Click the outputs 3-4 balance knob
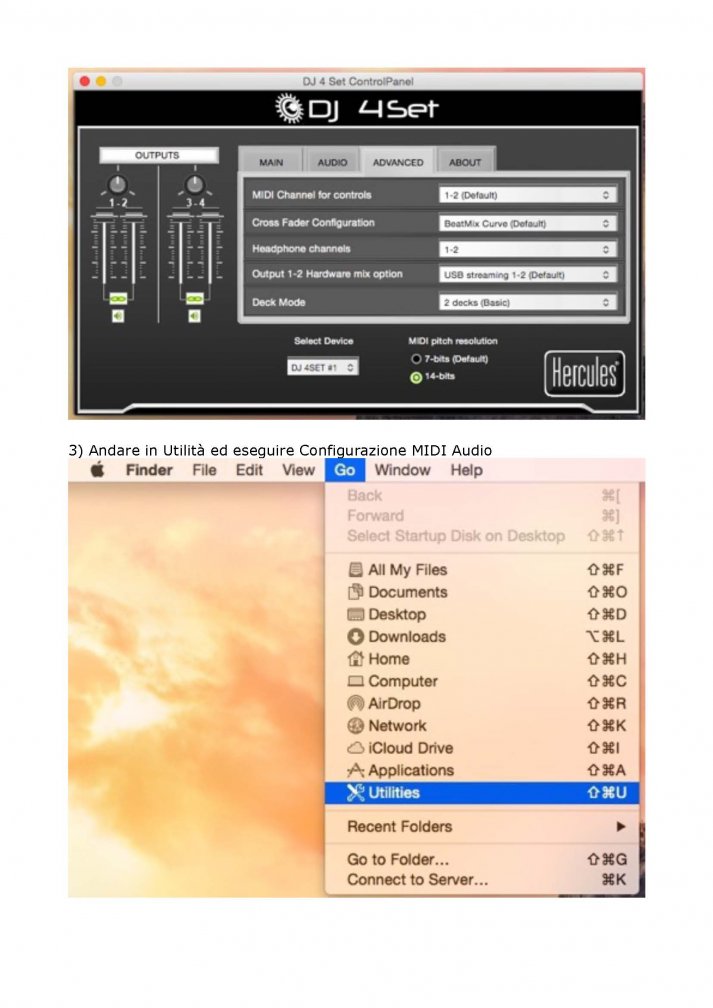Screen dimensions: 713x1008 click(194, 184)
